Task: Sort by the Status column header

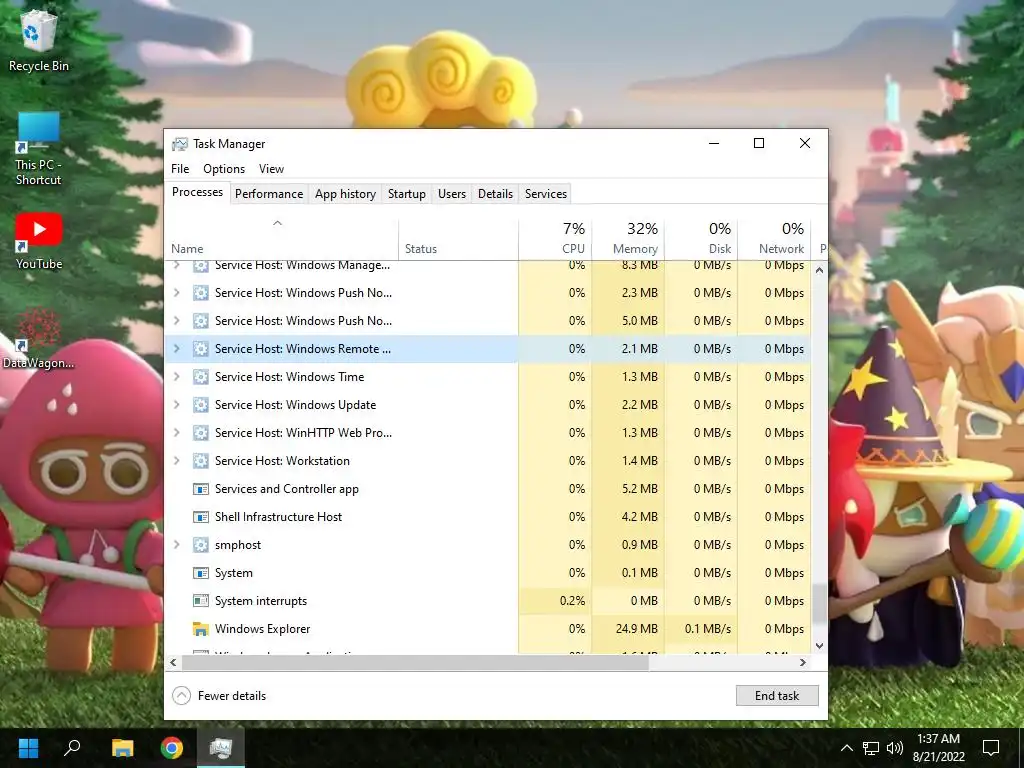Action: pyautogui.click(x=458, y=239)
